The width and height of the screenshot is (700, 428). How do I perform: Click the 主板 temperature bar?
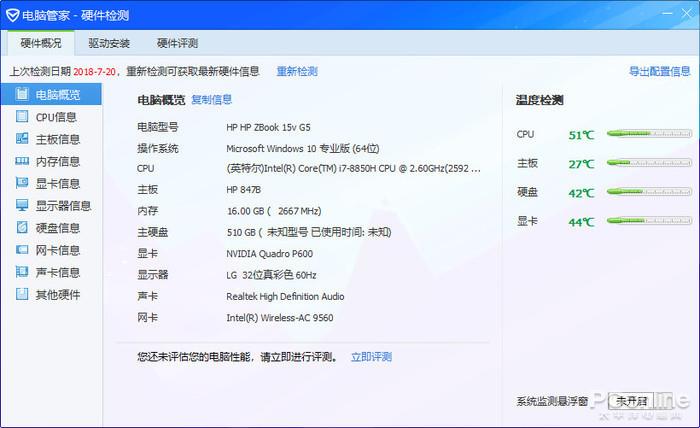tap(650, 163)
